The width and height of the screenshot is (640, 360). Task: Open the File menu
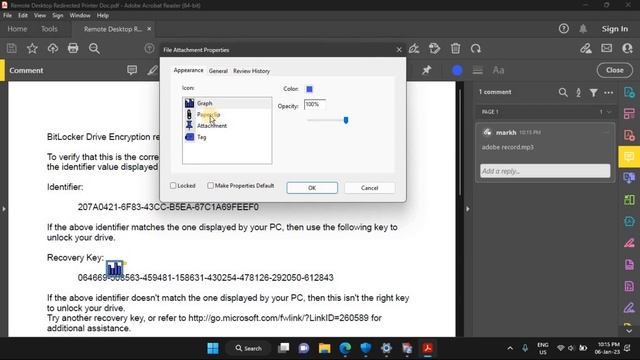click(7, 15)
